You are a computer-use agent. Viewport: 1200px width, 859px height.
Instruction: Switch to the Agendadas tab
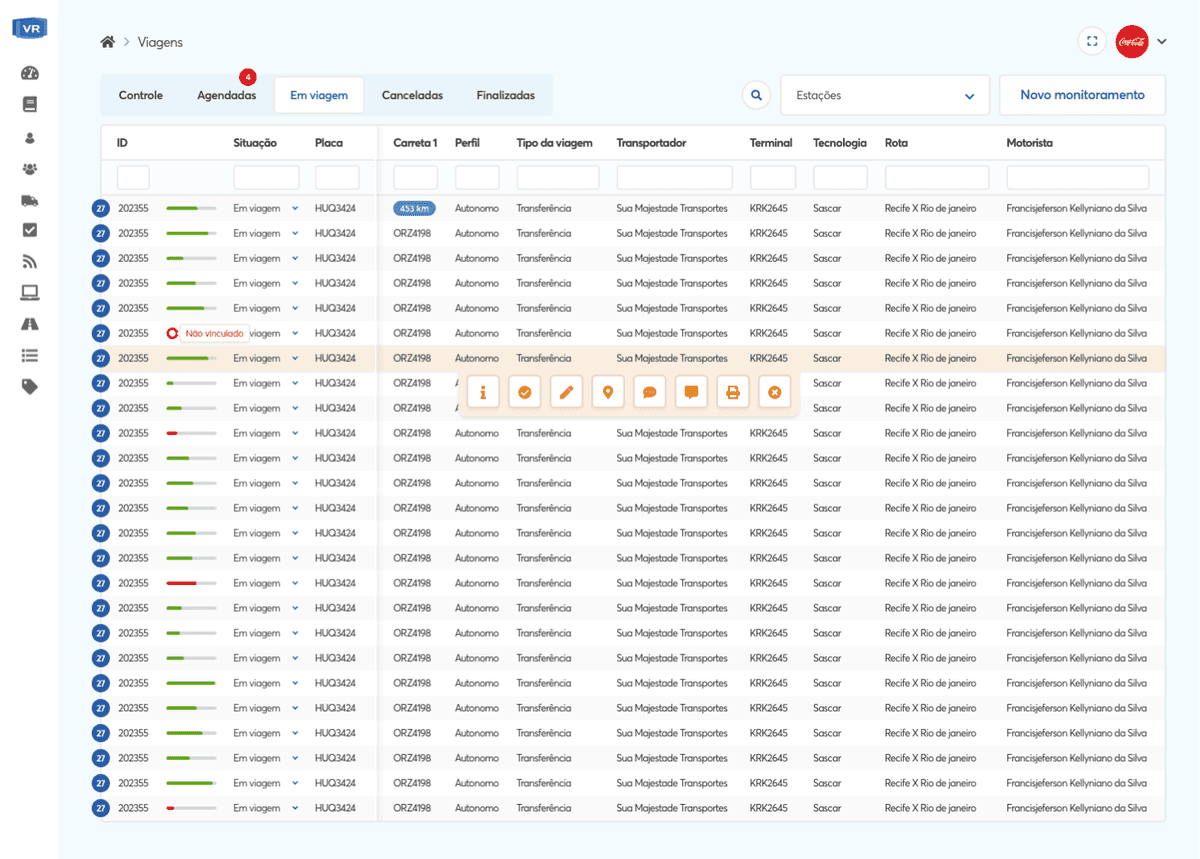226,96
